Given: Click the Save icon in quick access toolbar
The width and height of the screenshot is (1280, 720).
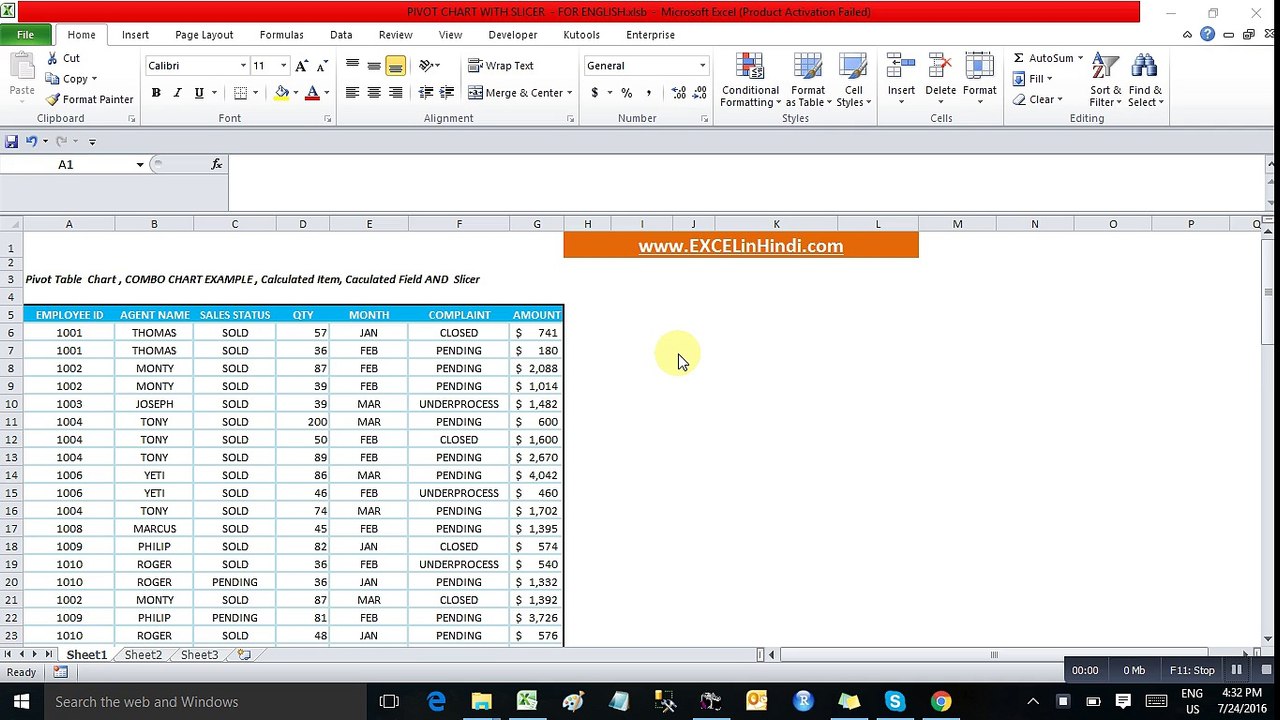Looking at the screenshot, I should (x=11, y=141).
